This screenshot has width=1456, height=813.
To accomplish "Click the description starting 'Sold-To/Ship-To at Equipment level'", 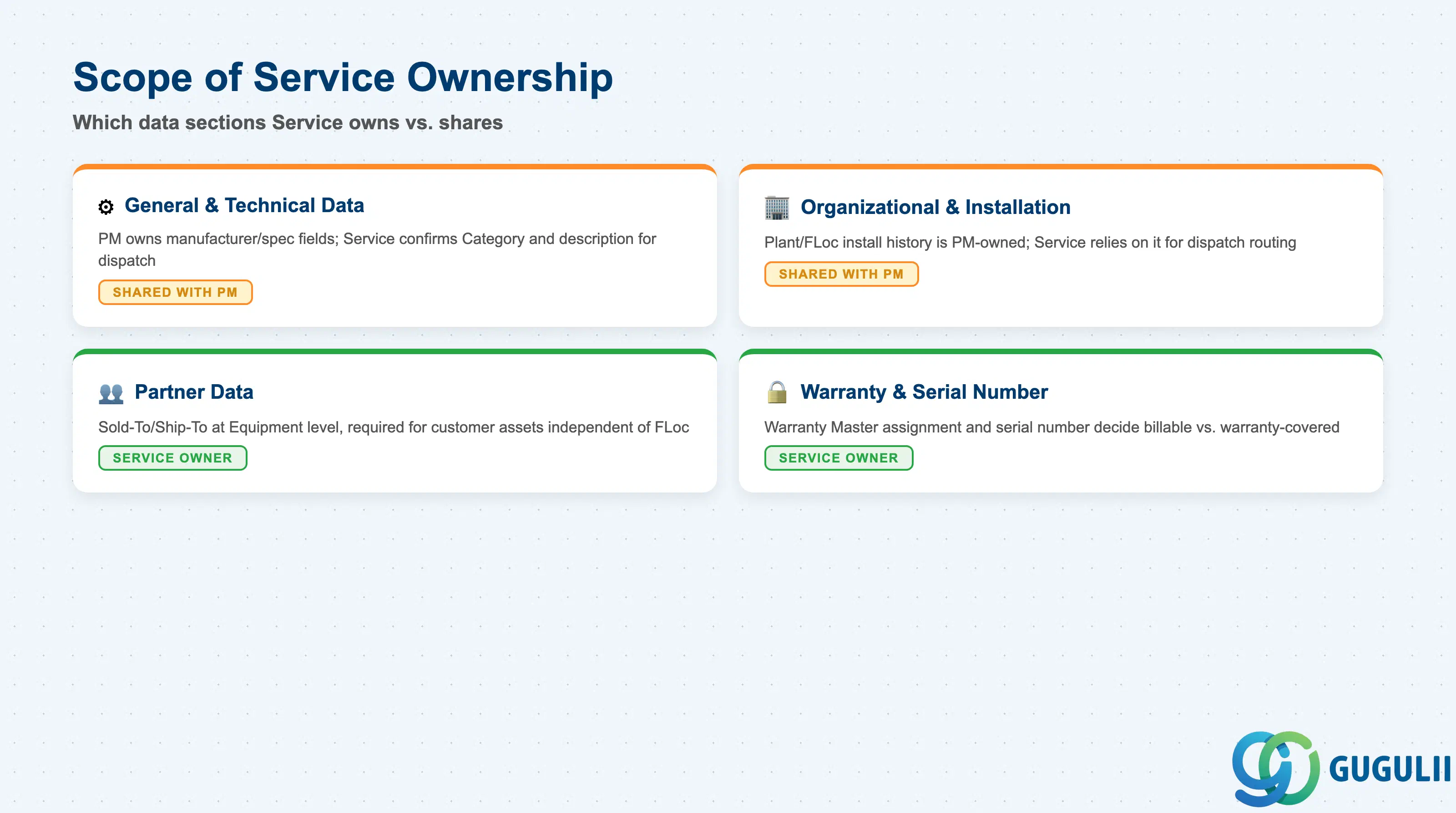I will (394, 427).
